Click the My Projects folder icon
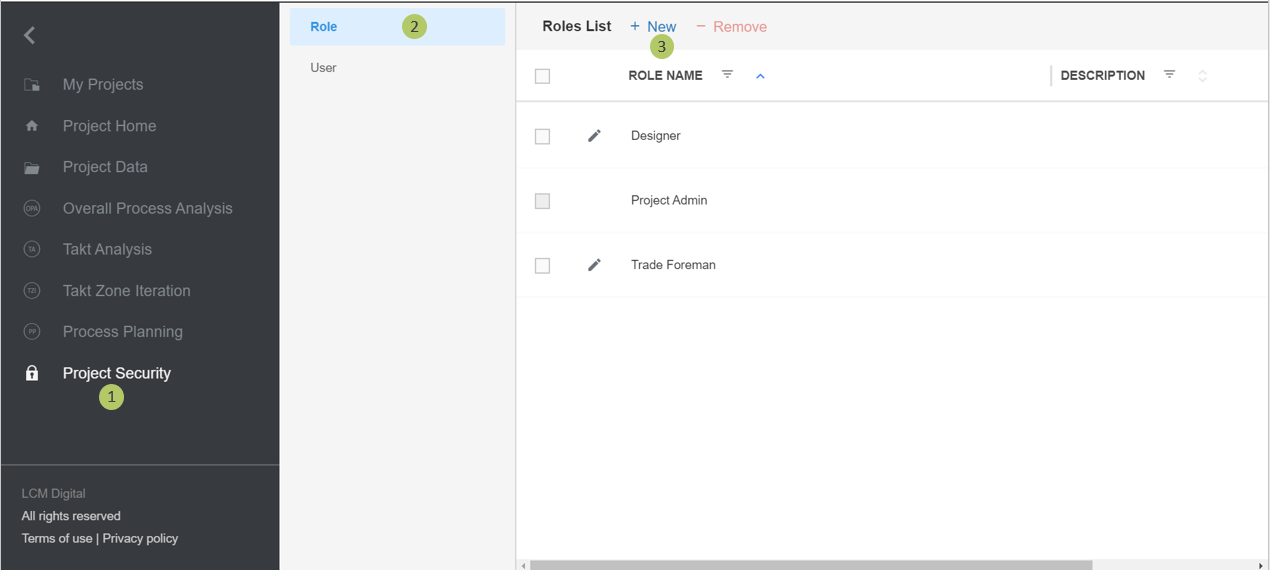The image size is (1270, 570). coord(32,85)
